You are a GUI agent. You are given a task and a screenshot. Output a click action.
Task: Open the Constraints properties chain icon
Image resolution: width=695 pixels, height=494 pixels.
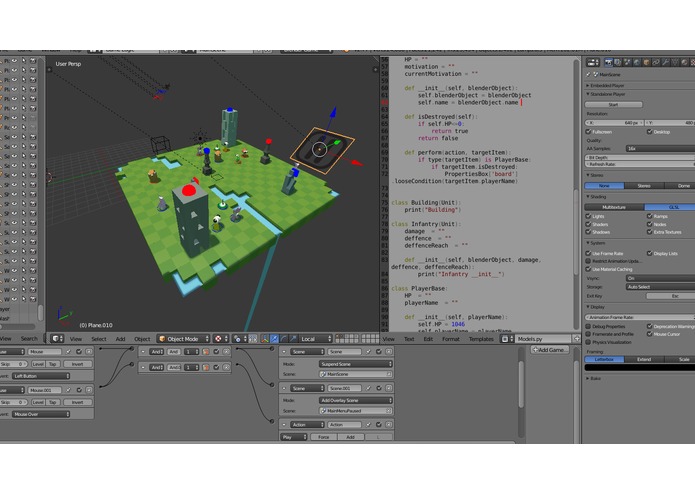coord(656,62)
